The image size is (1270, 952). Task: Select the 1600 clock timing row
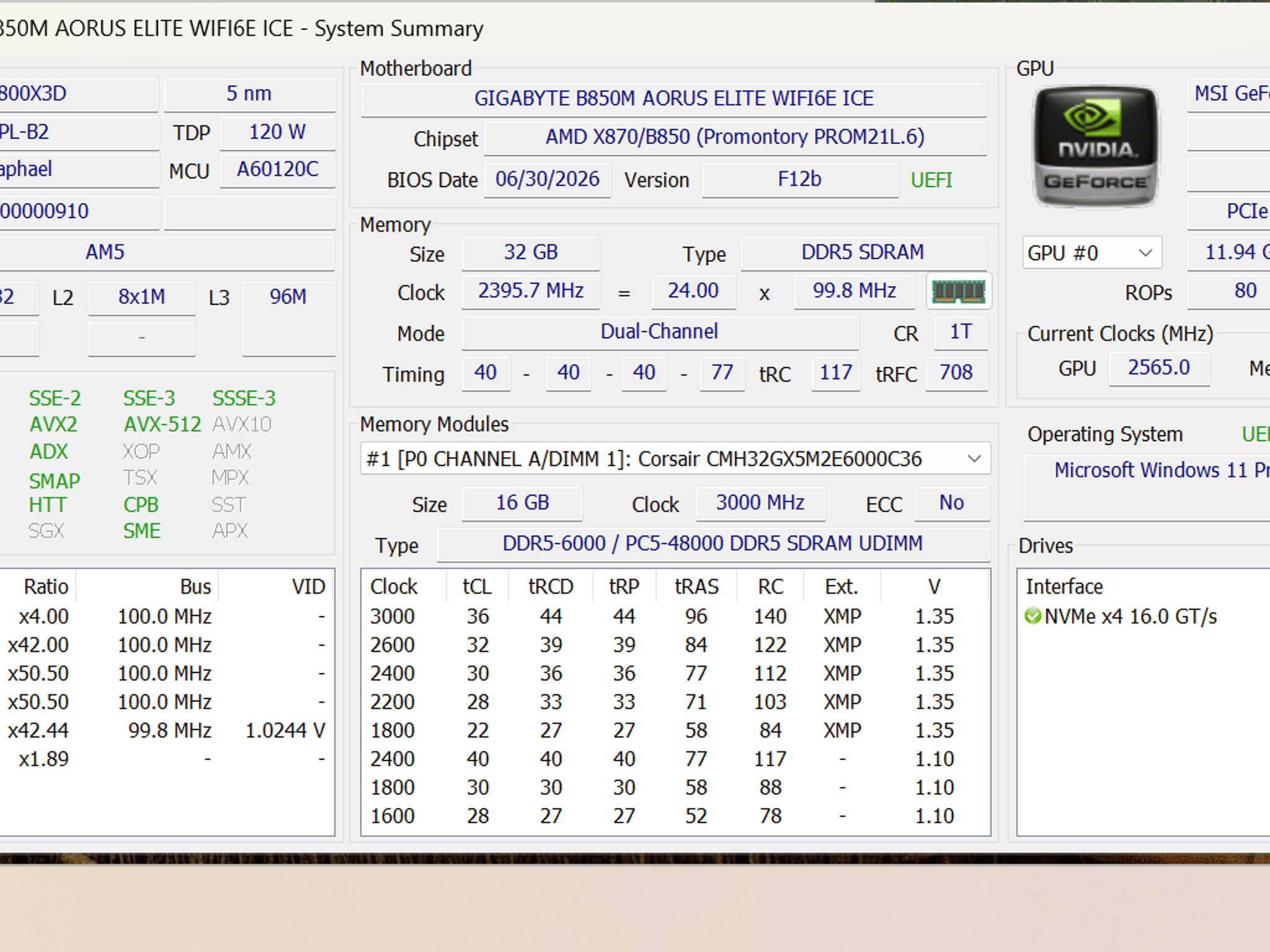[675, 816]
